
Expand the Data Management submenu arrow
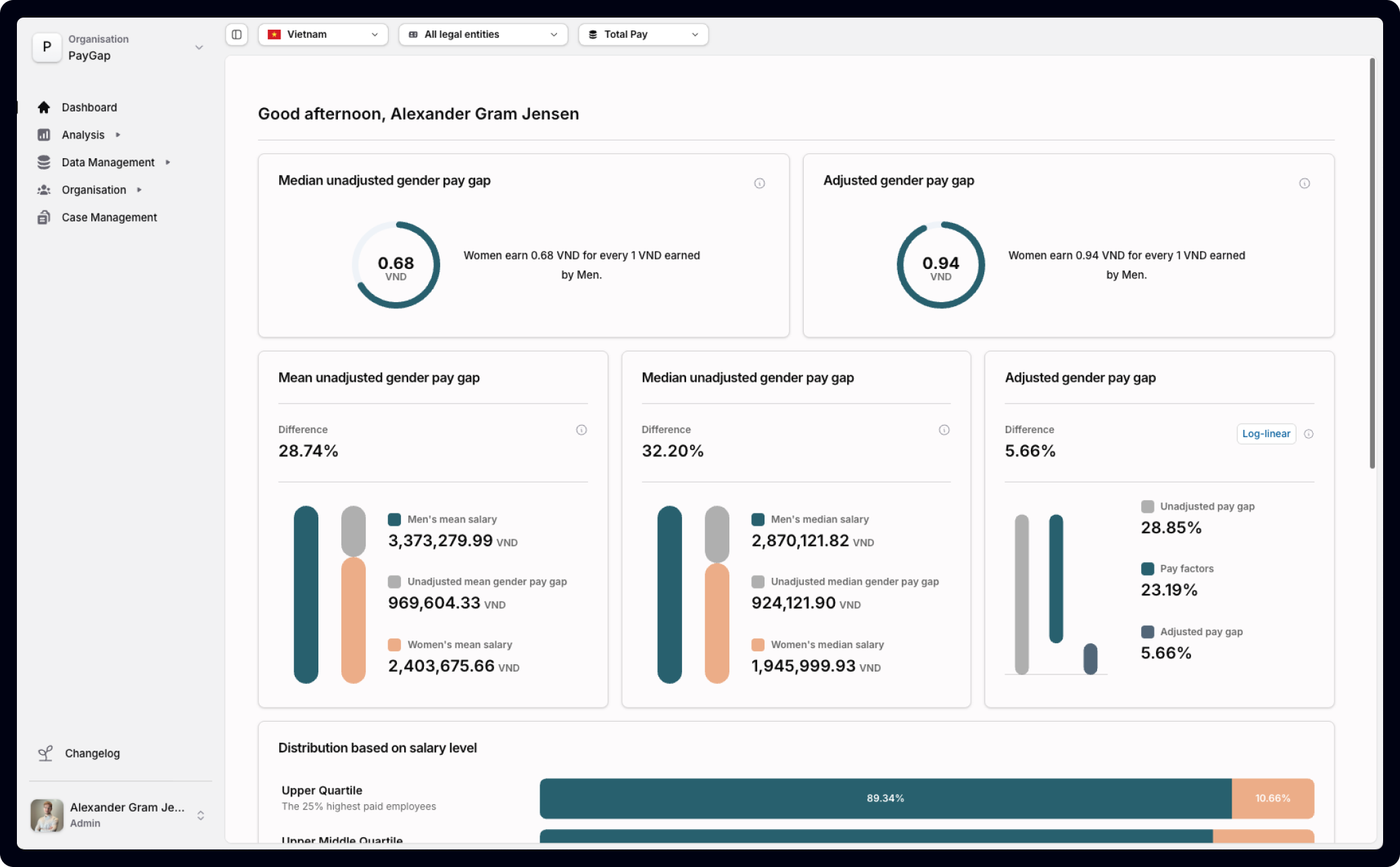pos(168,162)
